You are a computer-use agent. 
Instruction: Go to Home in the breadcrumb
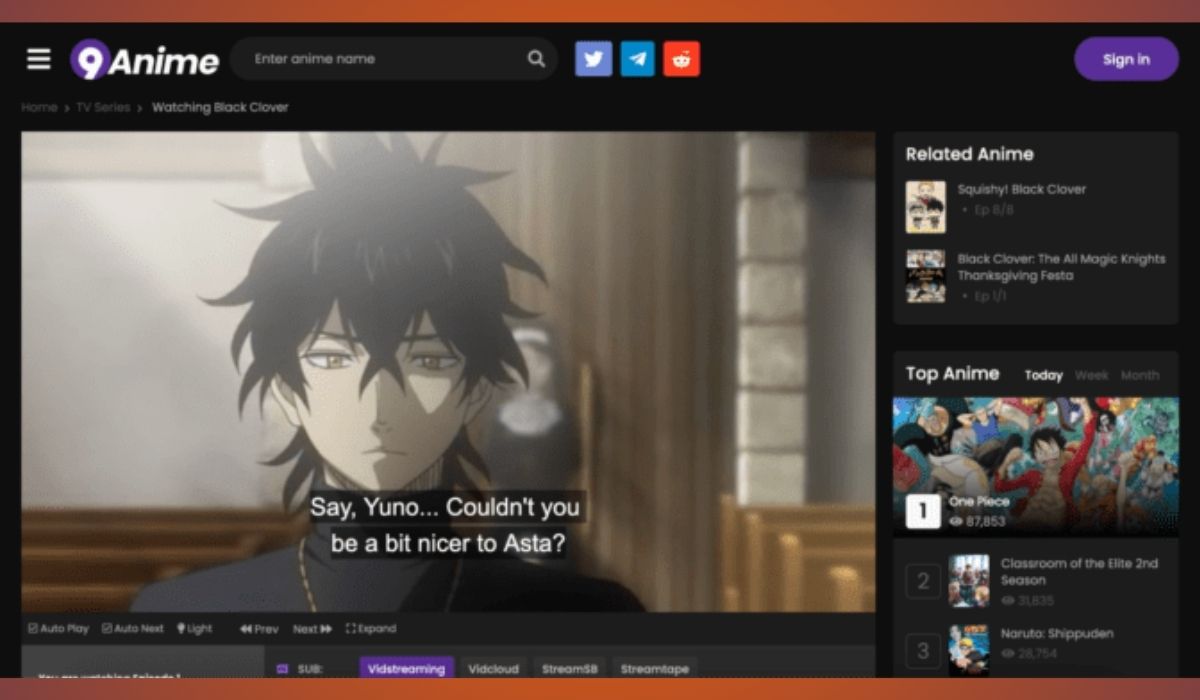[39, 107]
